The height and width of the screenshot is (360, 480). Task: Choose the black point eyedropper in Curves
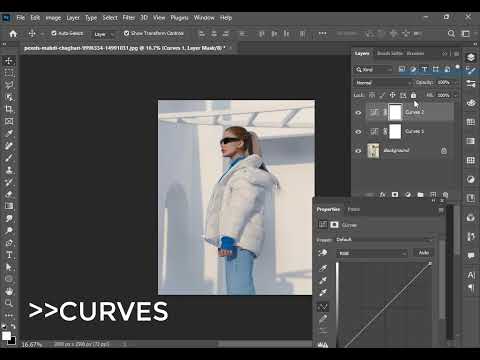click(323, 268)
